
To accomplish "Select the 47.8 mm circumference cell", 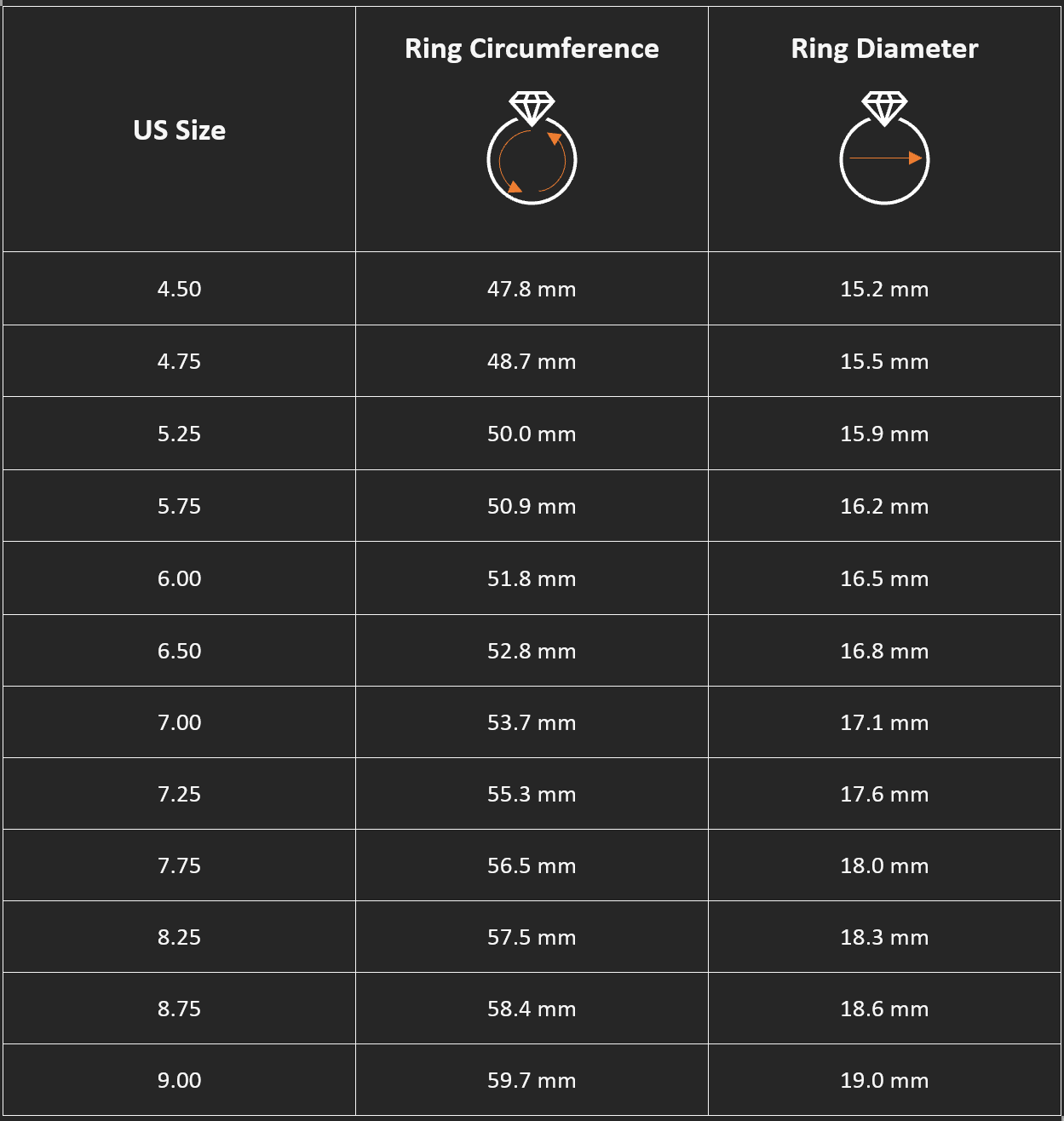I will click(x=532, y=289).
